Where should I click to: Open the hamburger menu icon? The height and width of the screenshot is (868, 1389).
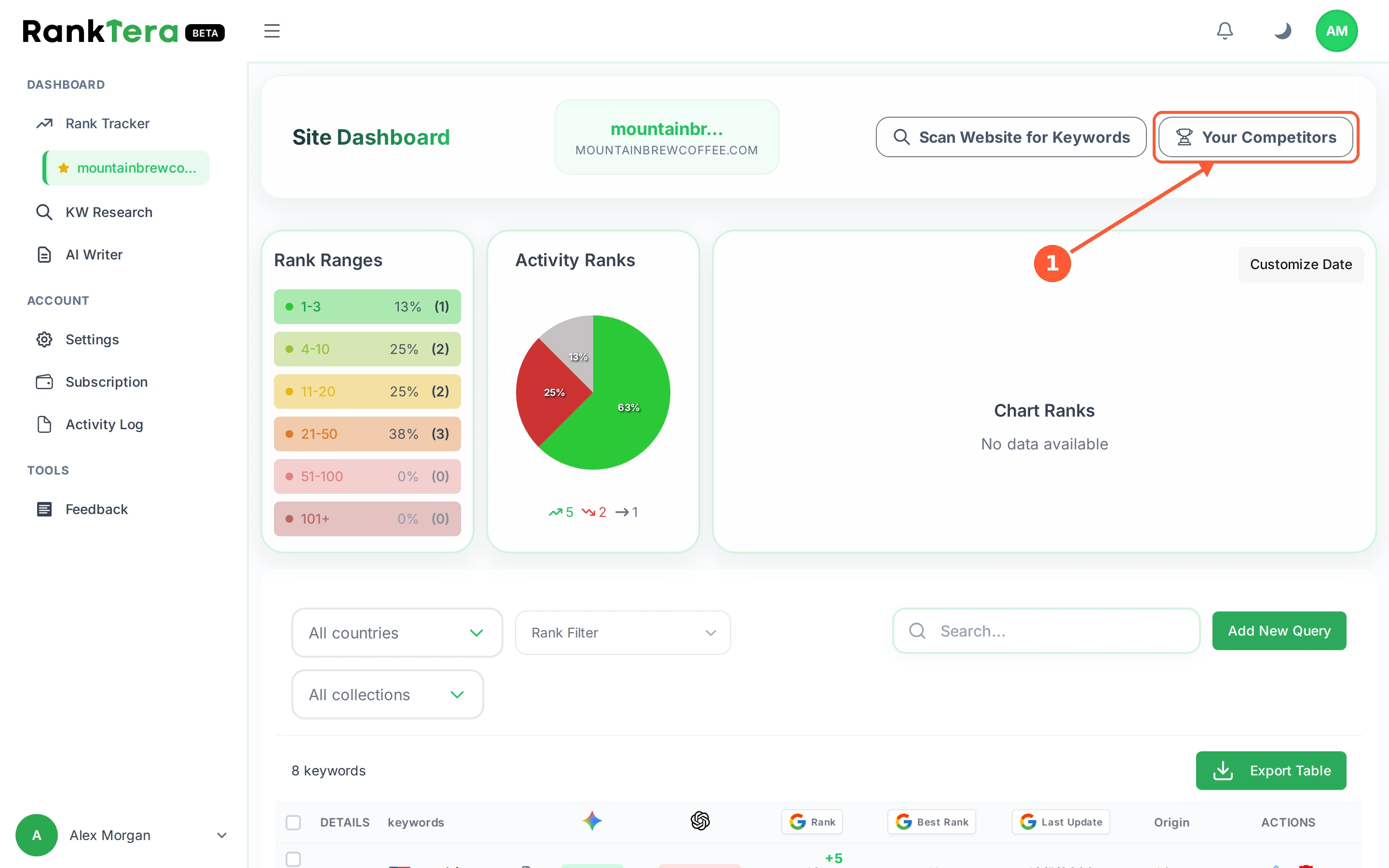coord(272,31)
